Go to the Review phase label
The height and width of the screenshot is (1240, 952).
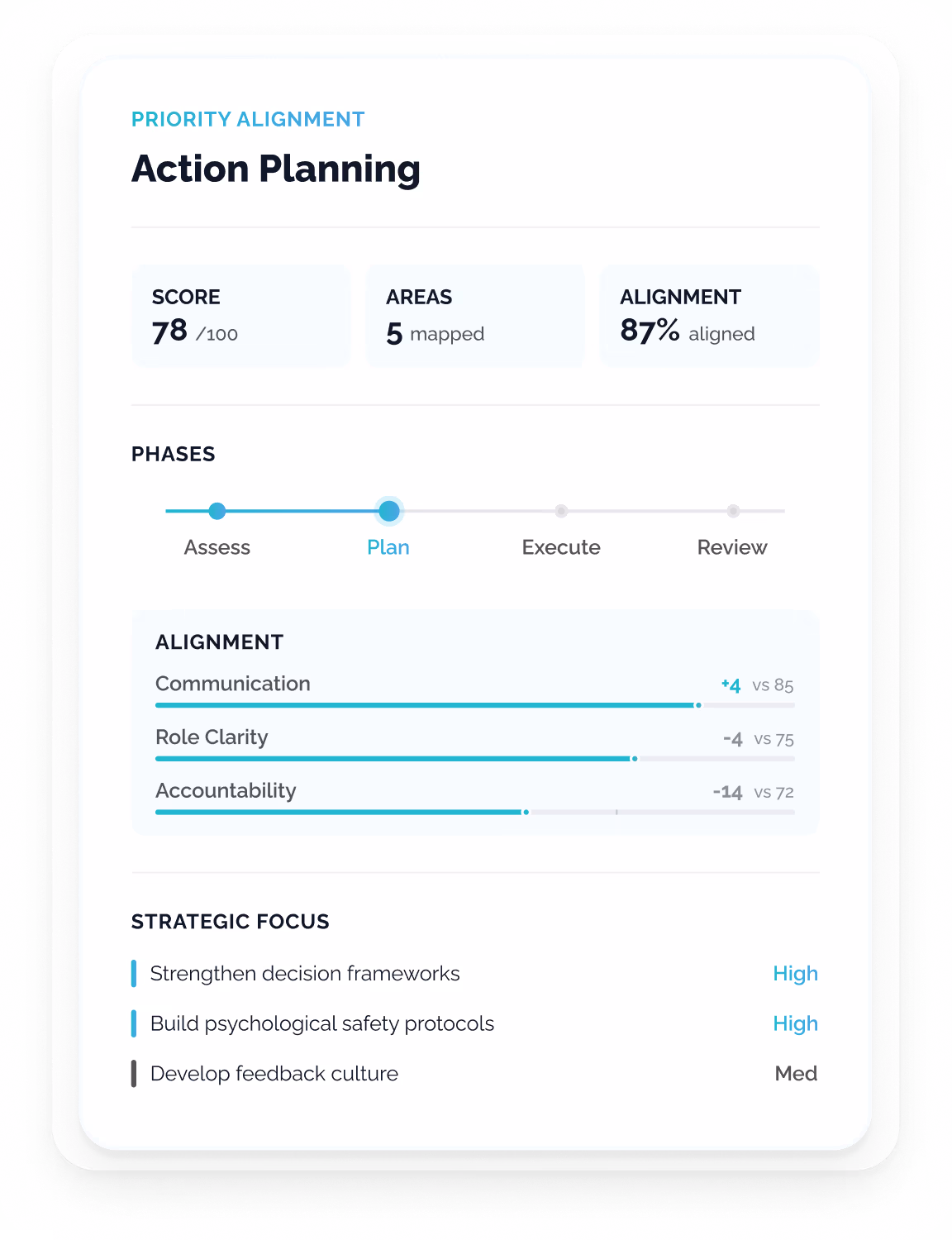click(732, 547)
